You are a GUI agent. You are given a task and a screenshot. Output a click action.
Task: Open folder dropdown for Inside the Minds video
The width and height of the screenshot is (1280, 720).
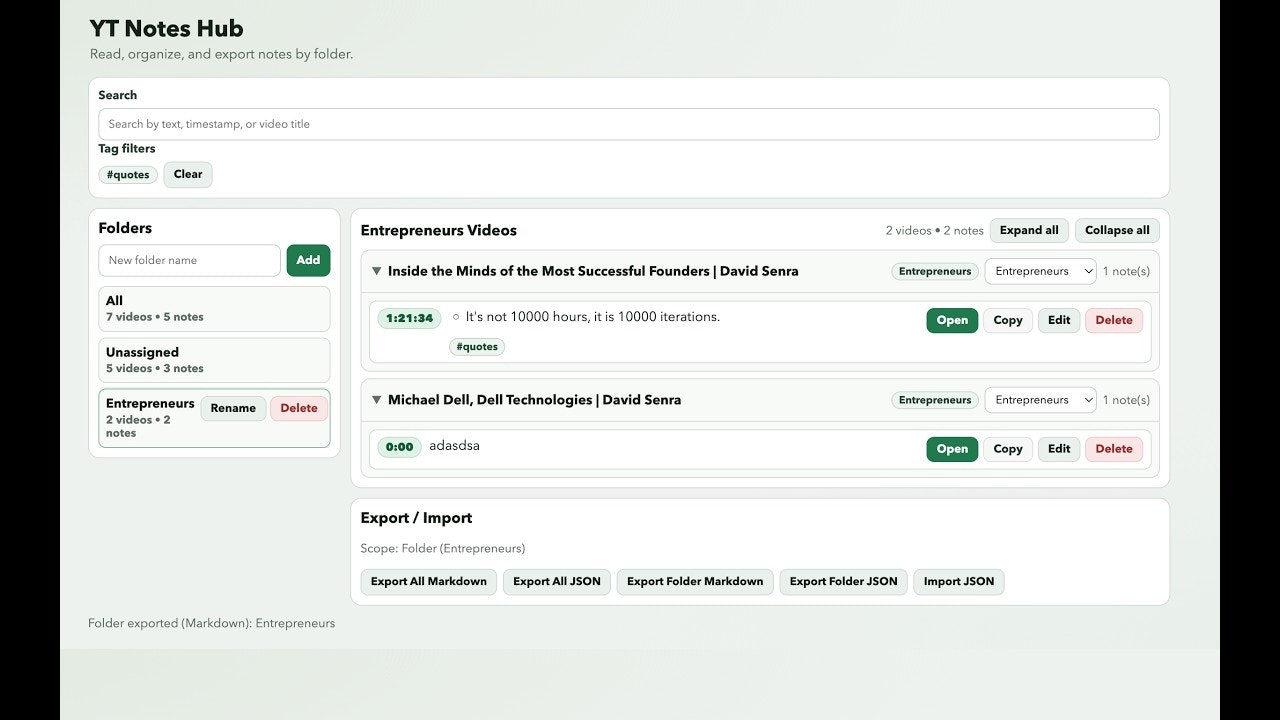tap(1040, 271)
